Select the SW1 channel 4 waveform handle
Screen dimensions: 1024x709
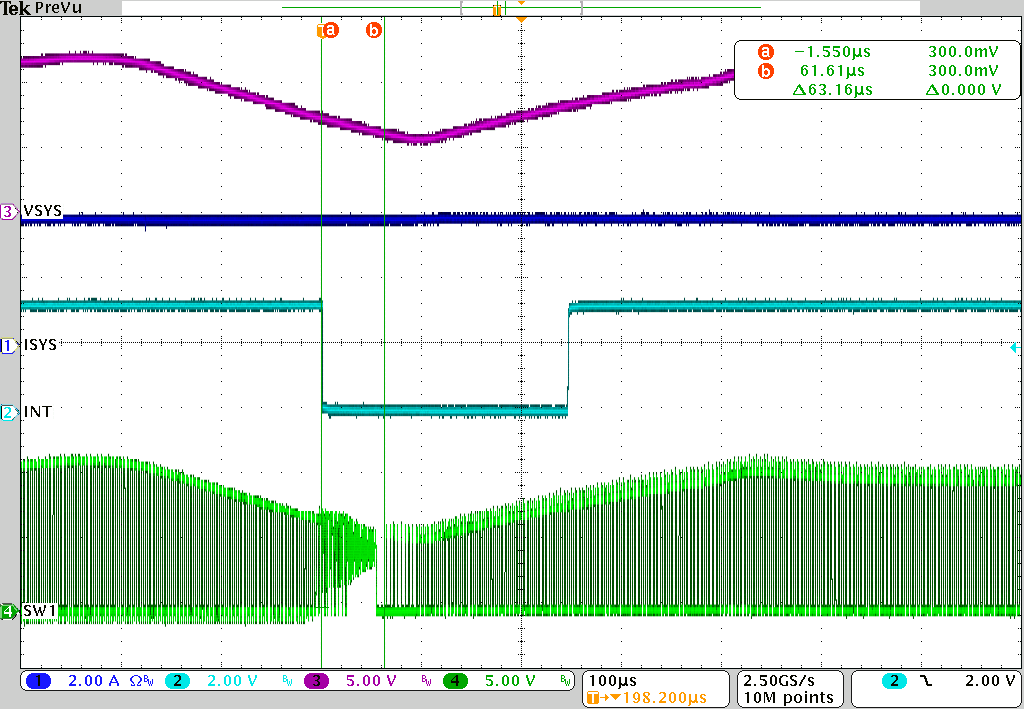pos(9,610)
